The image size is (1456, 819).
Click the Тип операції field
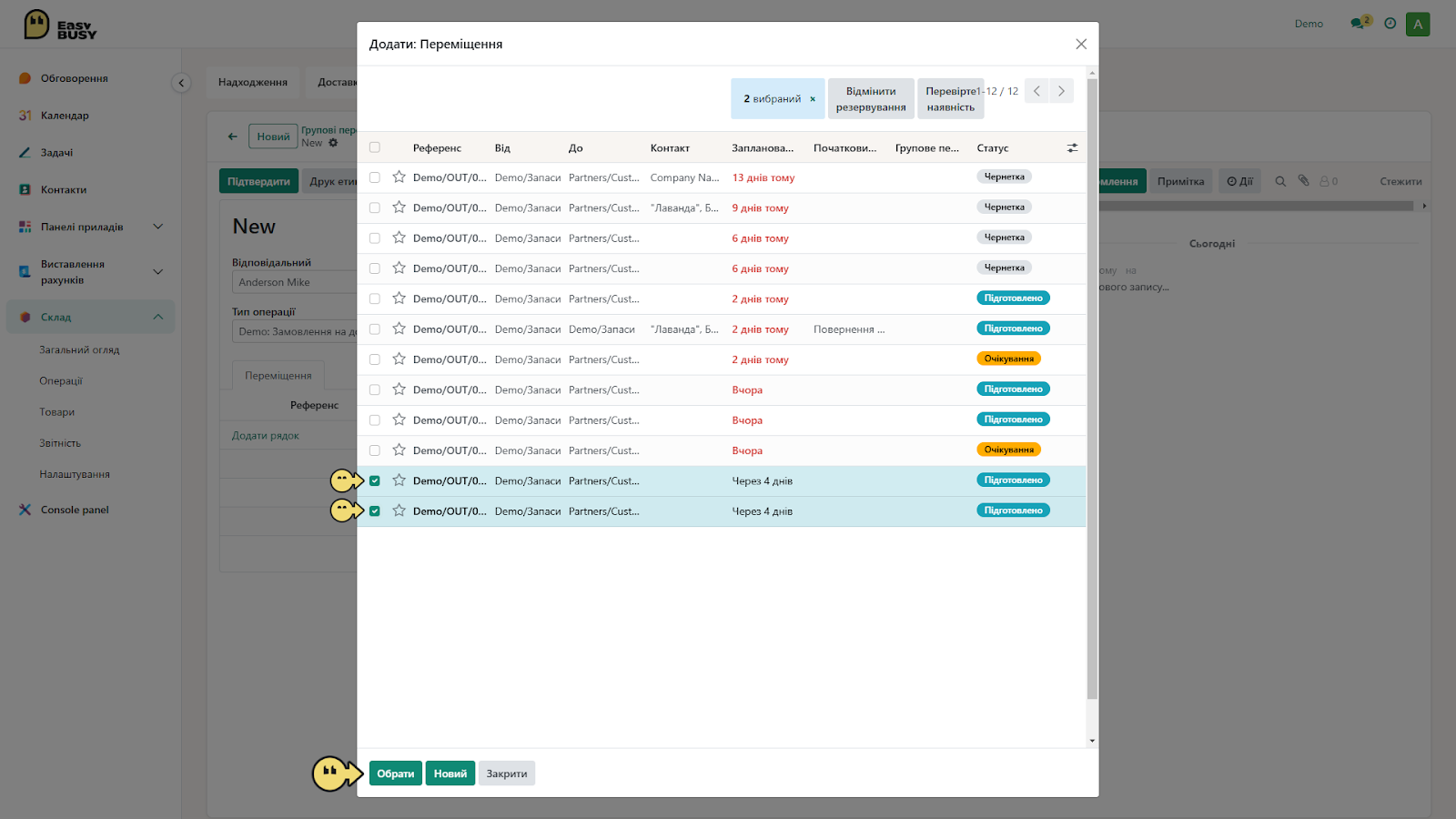click(x=293, y=331)
